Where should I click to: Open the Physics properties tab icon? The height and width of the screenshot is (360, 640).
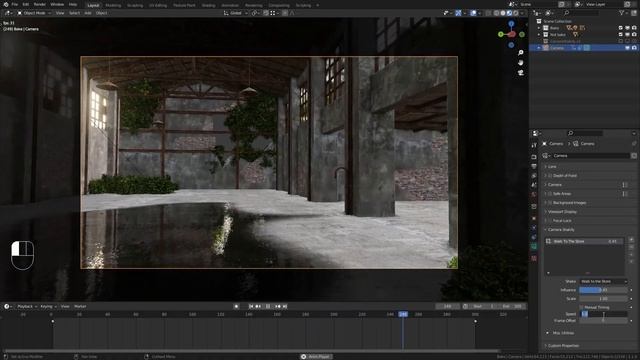(x=534, y=228)
